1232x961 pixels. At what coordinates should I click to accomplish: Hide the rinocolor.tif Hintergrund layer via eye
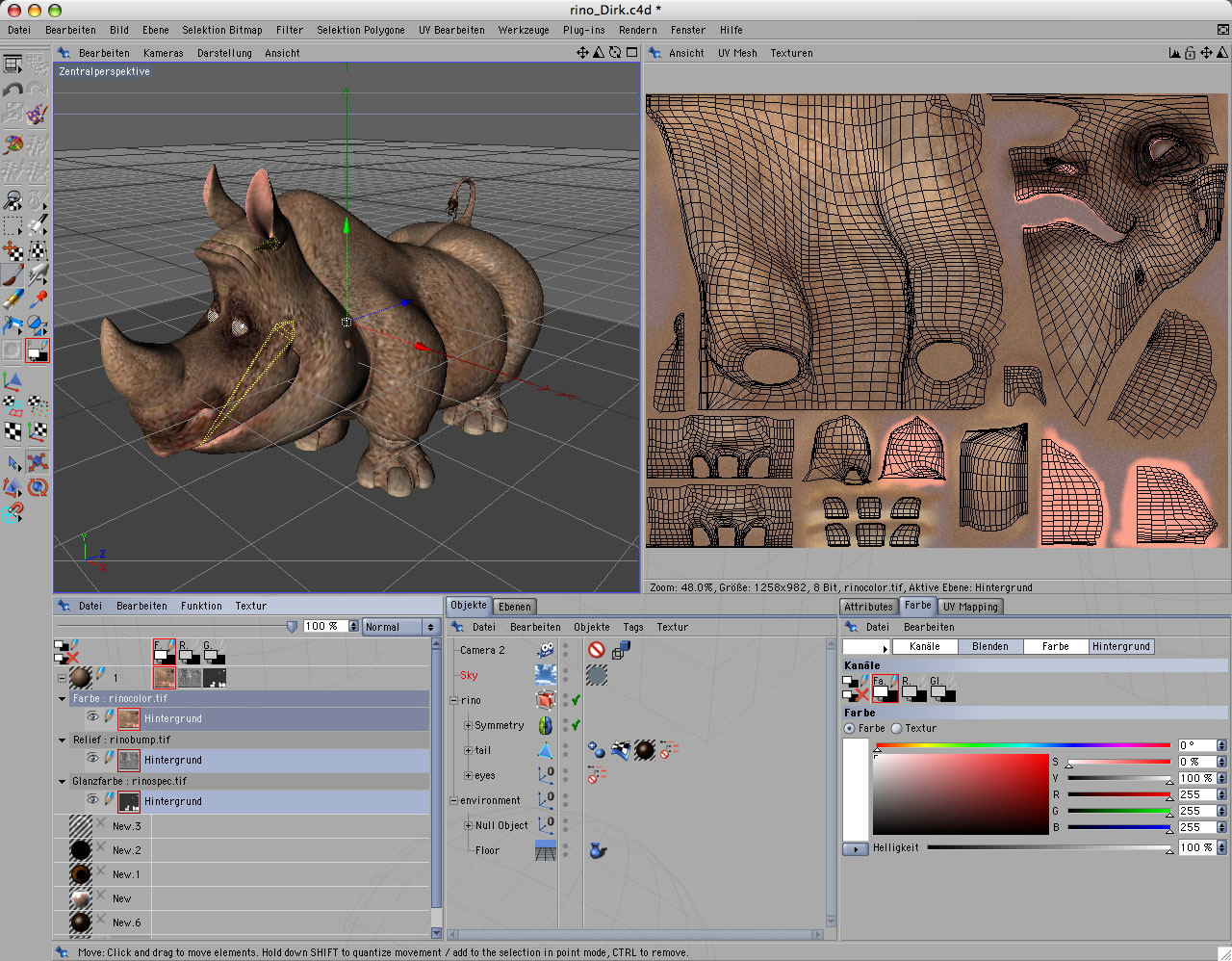[x=92, y=717]
